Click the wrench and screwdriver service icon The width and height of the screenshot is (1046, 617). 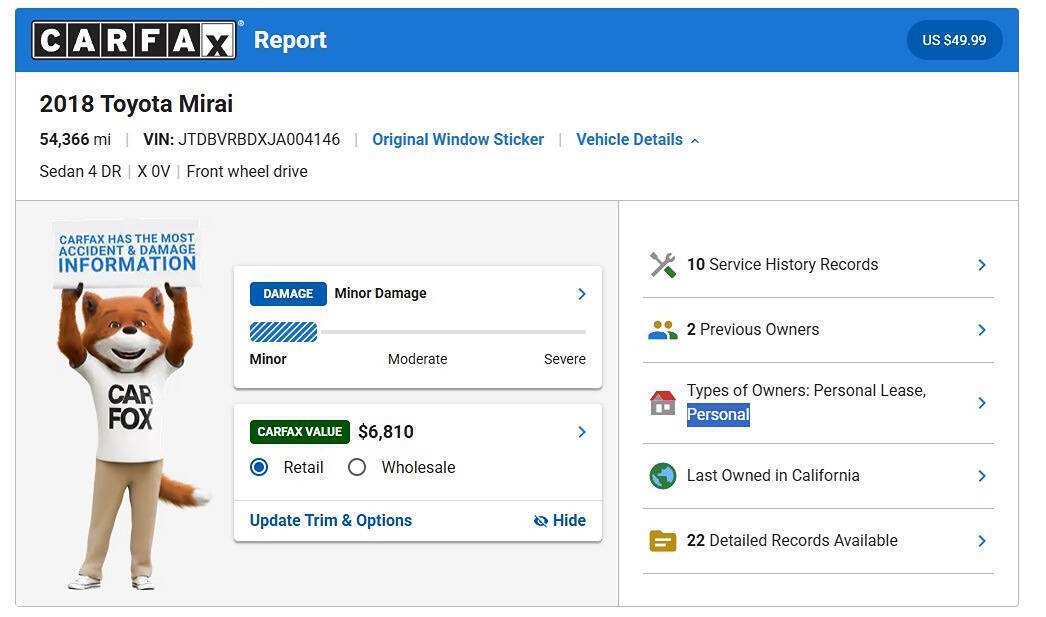[662, 265]
